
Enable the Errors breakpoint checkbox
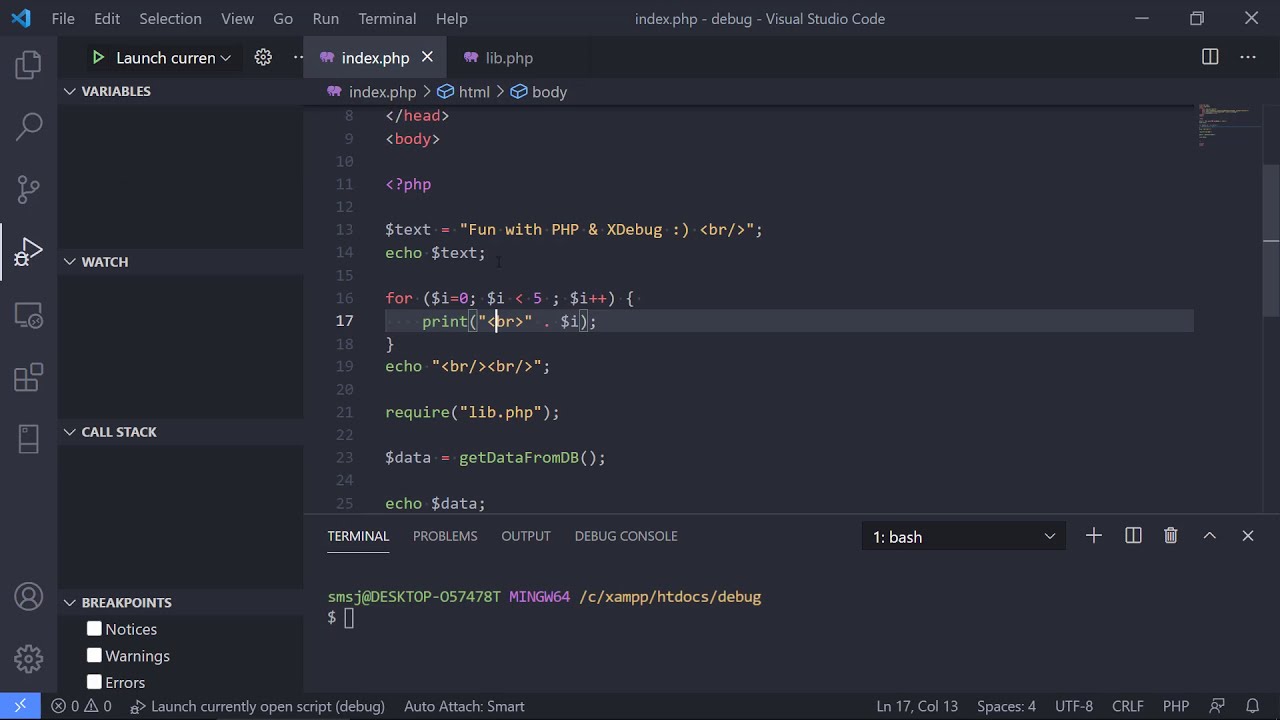[x=94, y=682]
